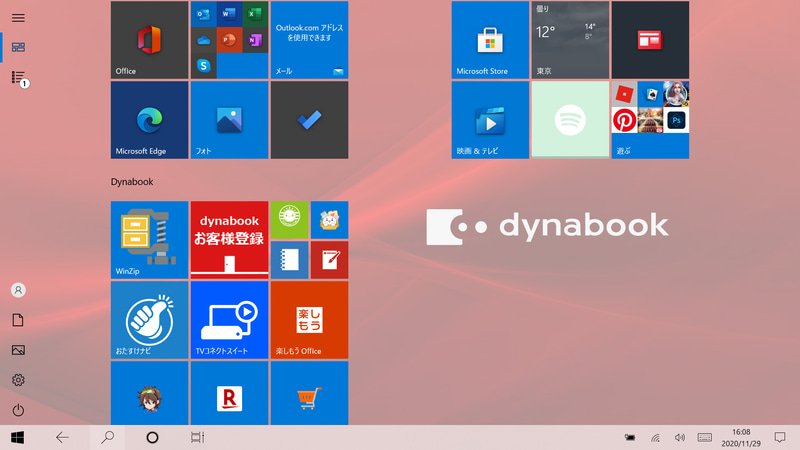
Task: Launch the Microsoft Edge tile
Action: (149, 120)
